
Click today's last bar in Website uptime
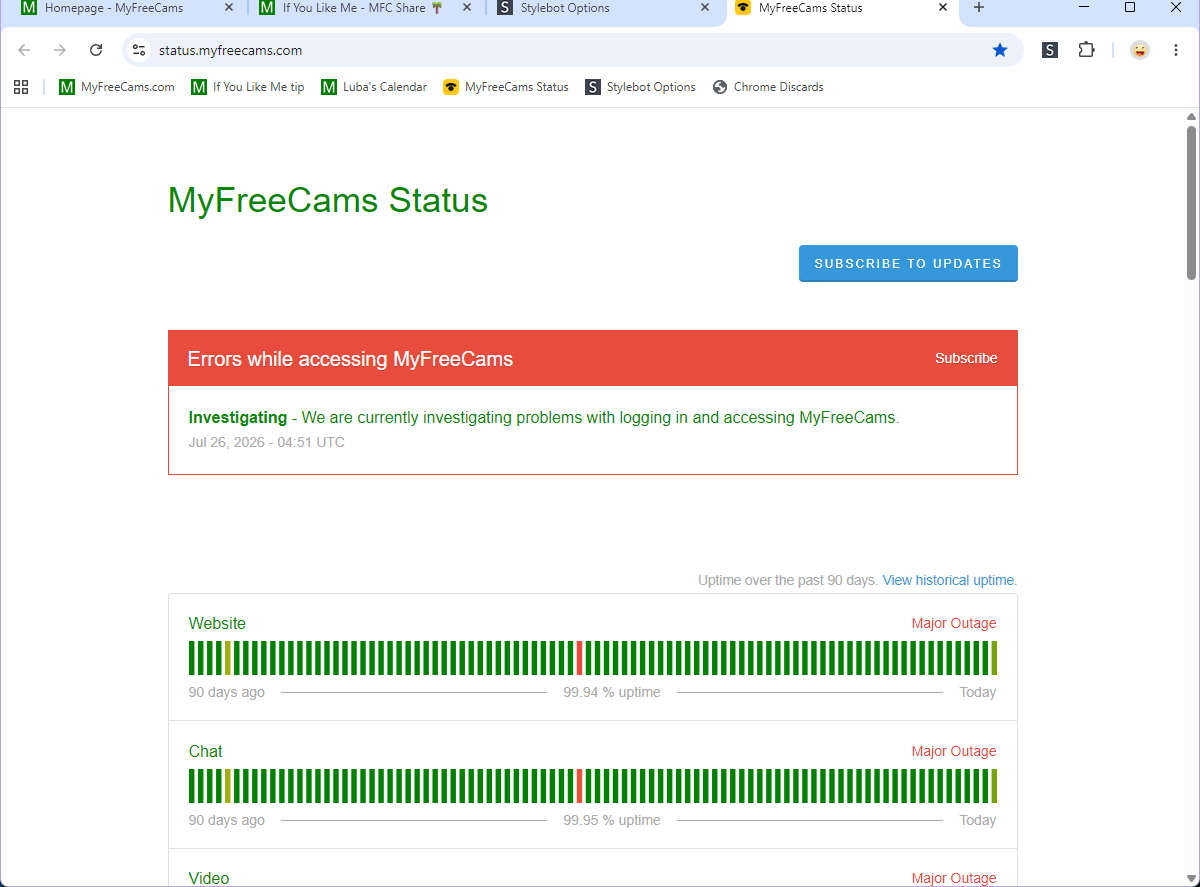point(994,658)
